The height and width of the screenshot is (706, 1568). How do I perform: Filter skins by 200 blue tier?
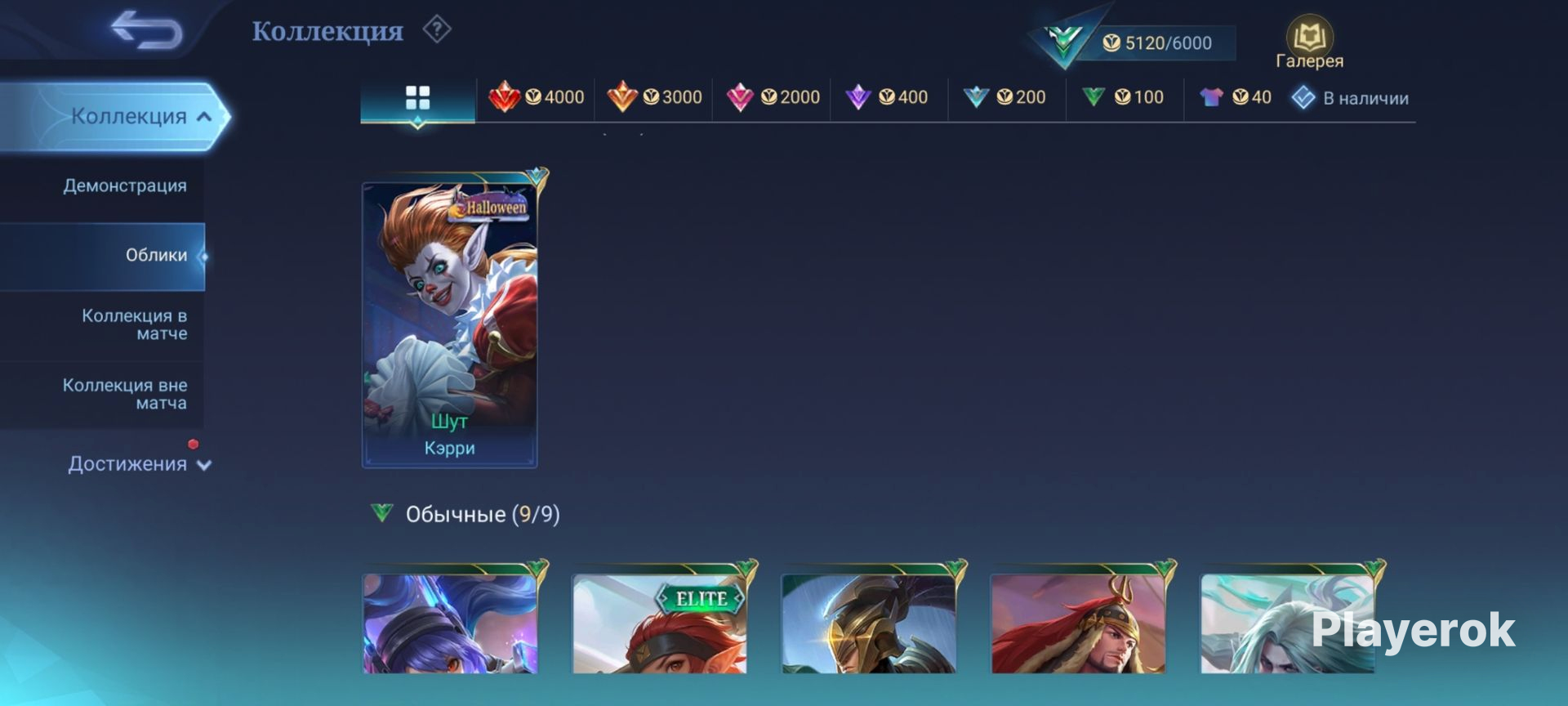tap(1004, 97)
